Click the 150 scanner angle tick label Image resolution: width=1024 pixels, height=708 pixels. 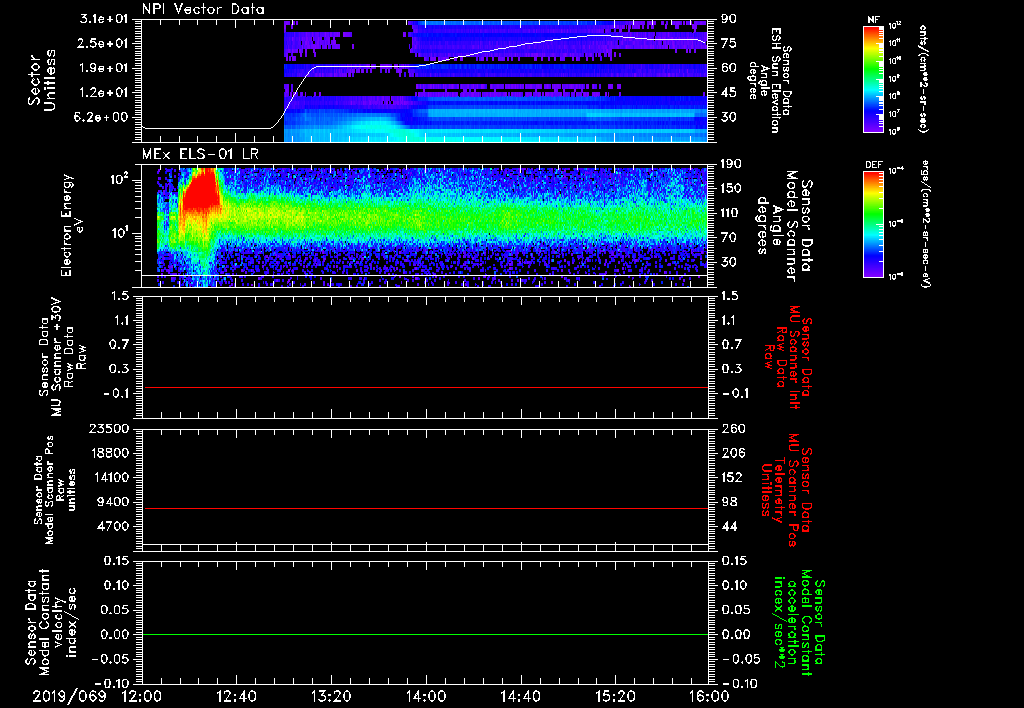731,189
